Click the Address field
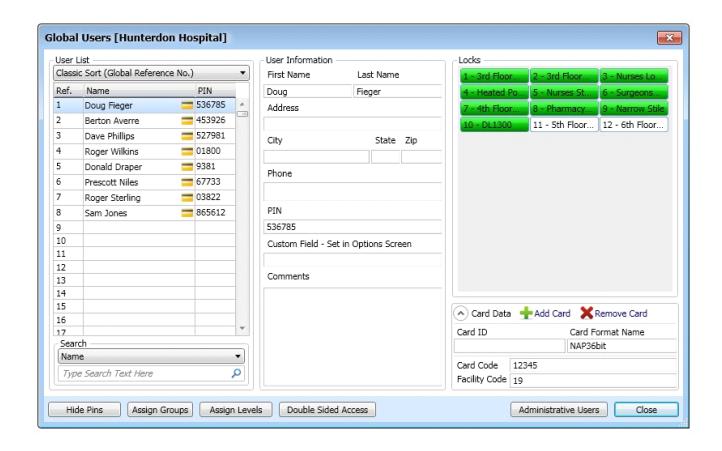The height and width of the screenshot is (451, 722). 353,124
